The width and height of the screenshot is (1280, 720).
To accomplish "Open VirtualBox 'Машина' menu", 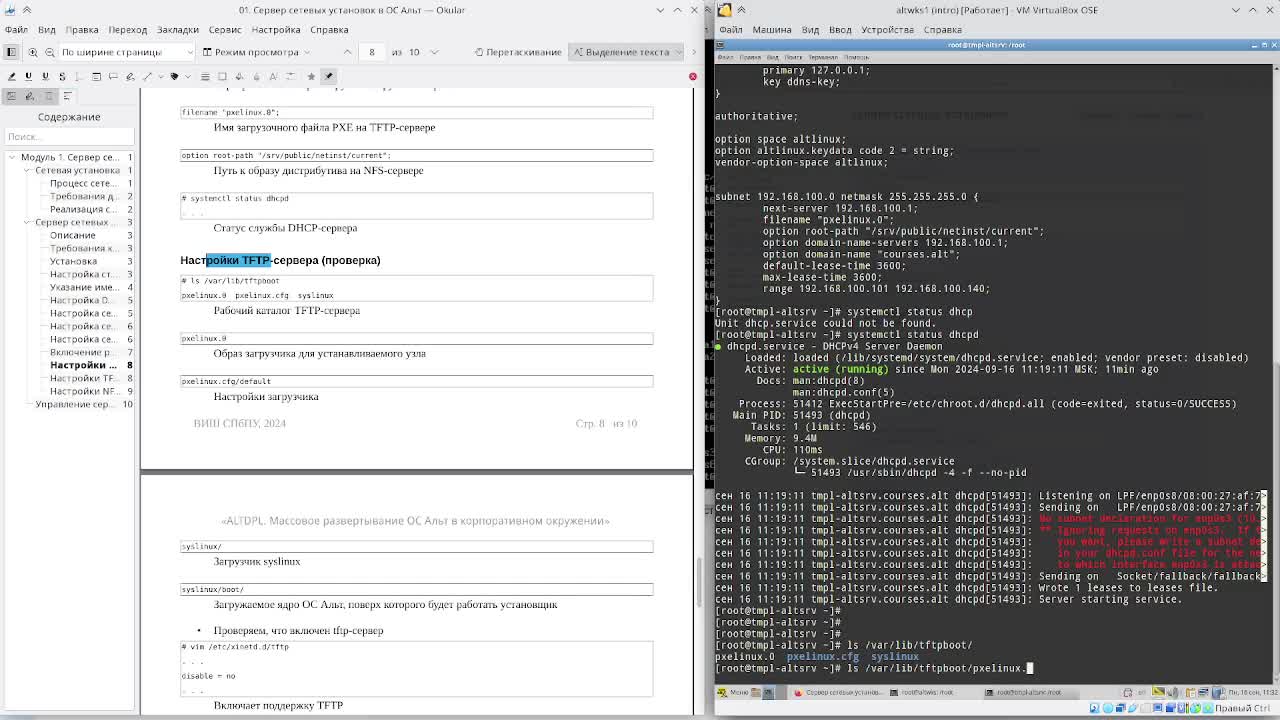I will (772, 30).
